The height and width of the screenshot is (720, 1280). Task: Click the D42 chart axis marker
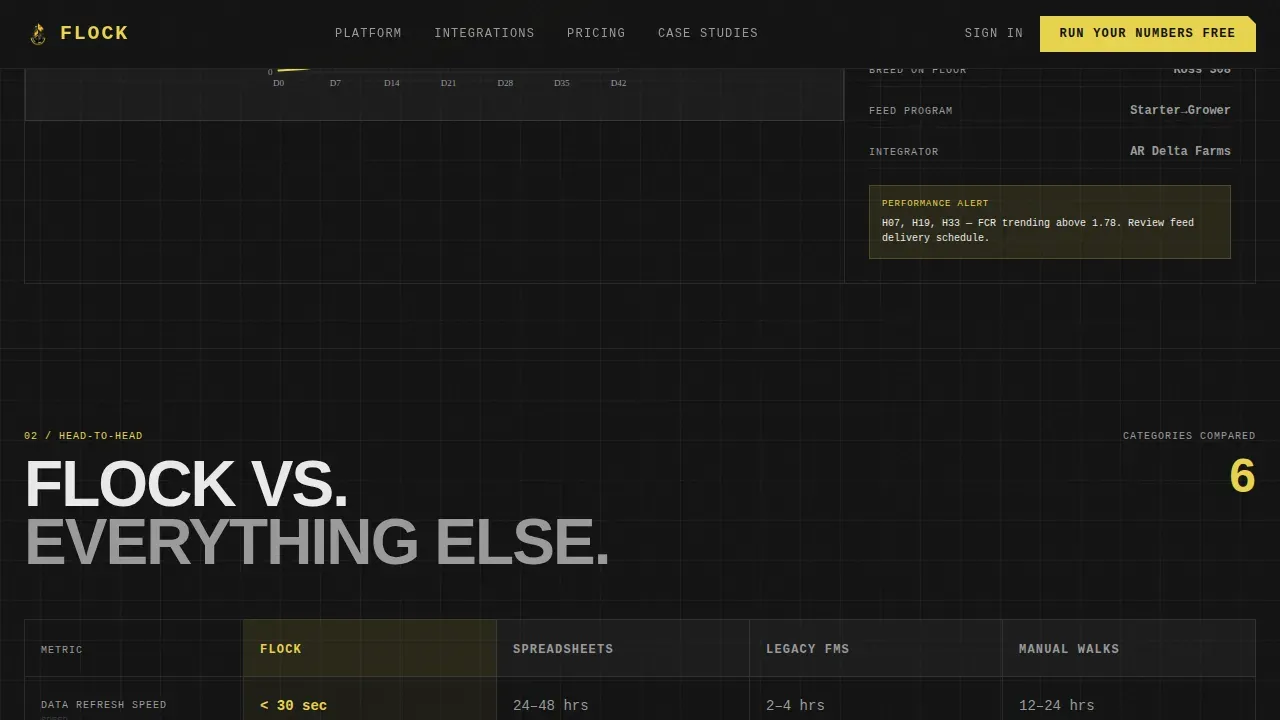point(618,83)
